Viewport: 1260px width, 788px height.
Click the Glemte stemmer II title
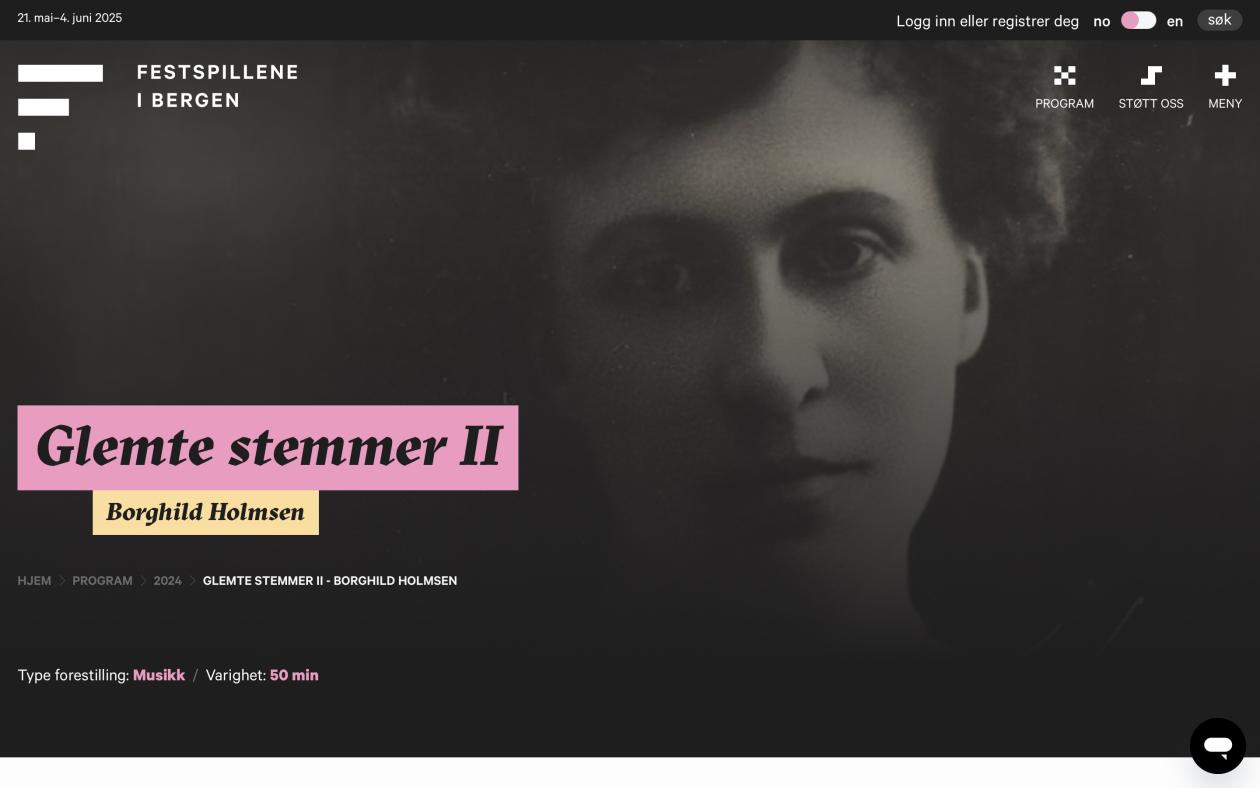(x=268, y=448)
